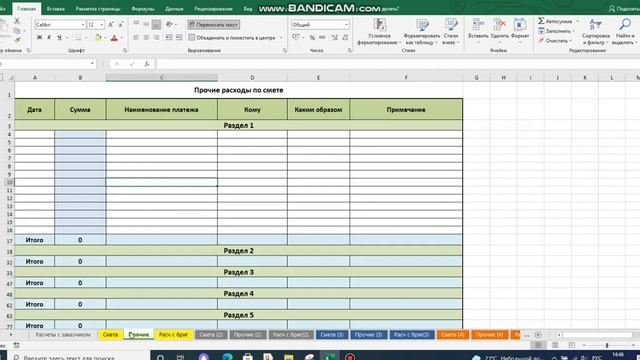Center text horizontally in cell
This screenshot has height=360, width=640.
pos(146,38)
